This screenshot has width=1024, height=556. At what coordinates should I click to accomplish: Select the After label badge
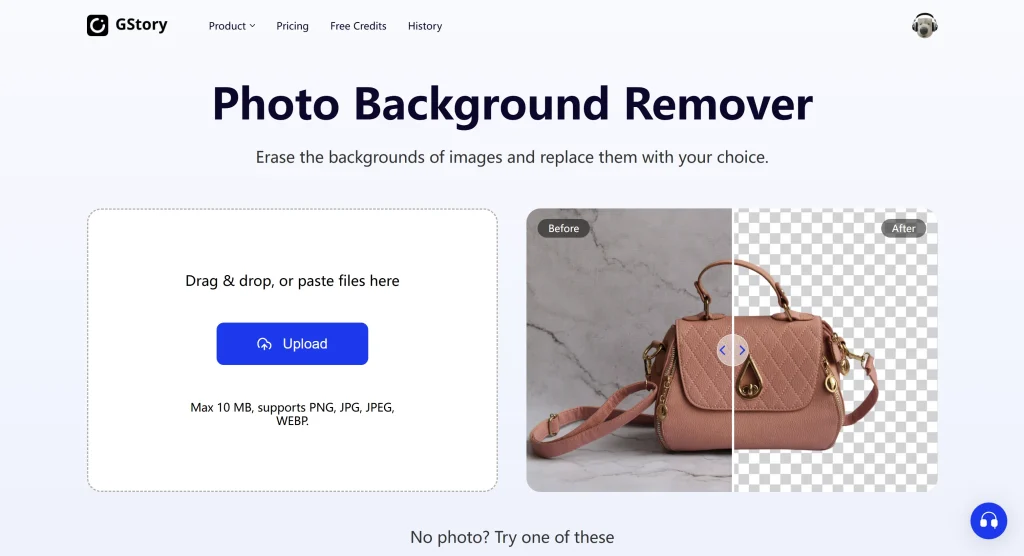(903, 228)
